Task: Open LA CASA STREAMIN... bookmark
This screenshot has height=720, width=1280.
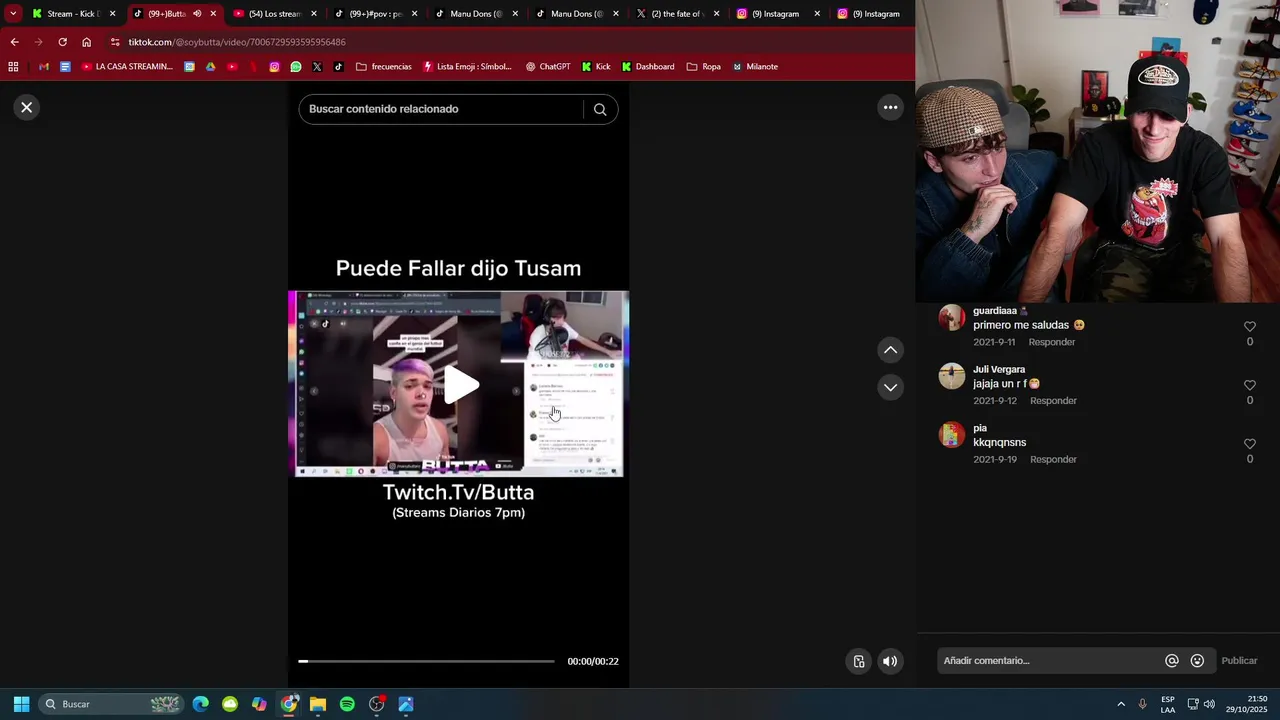Action: click(x=127, y=67)
